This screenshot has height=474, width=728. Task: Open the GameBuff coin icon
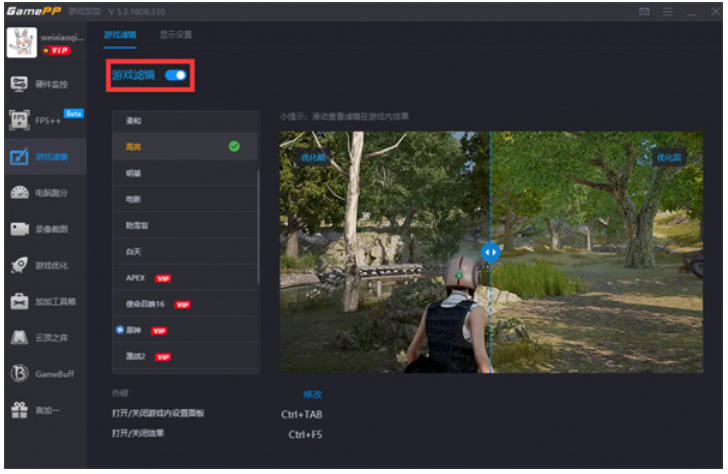[20, 373]
